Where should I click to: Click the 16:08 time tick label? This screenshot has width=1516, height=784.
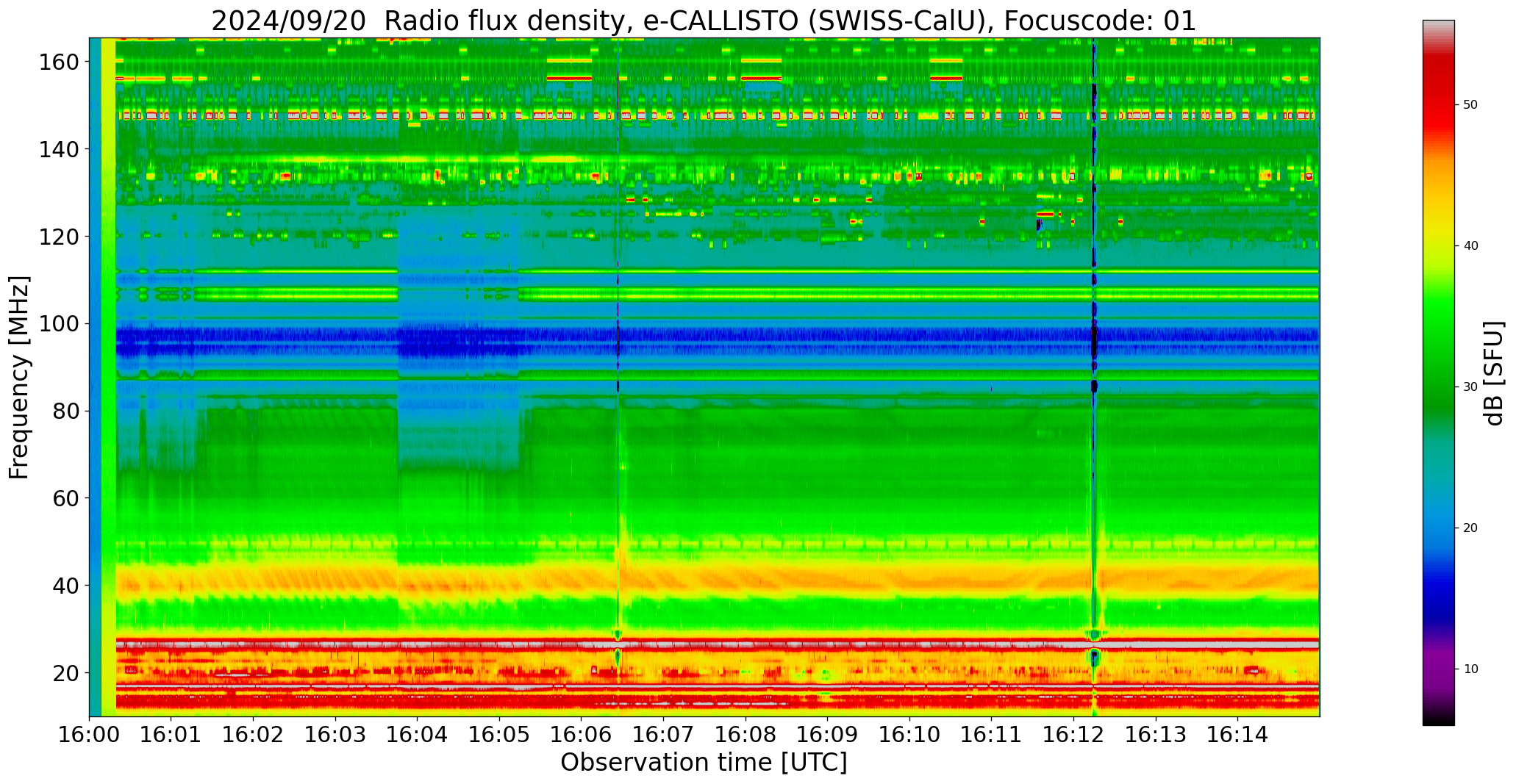pyautogui.click(x=746, y=735)
